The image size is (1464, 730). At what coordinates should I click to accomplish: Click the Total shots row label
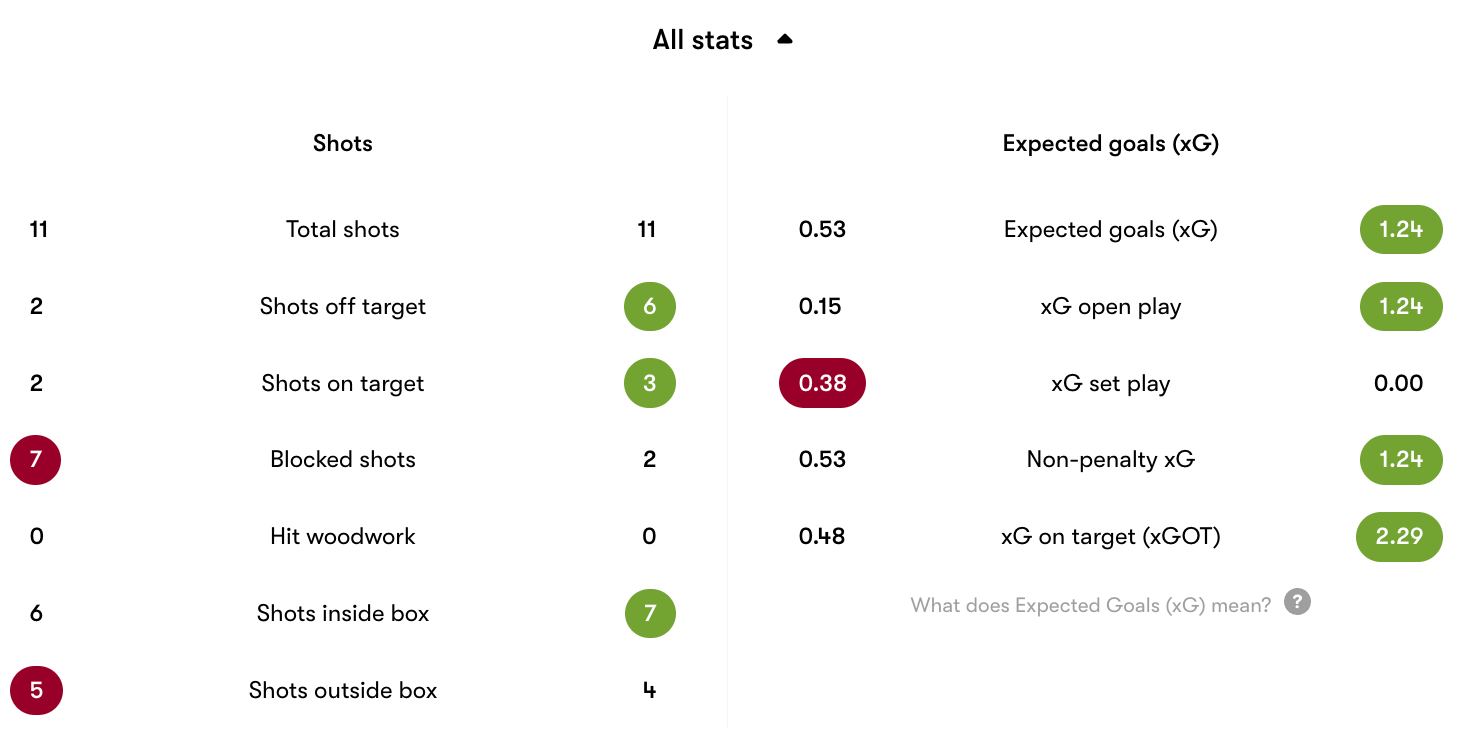click(x=342, y=229)
